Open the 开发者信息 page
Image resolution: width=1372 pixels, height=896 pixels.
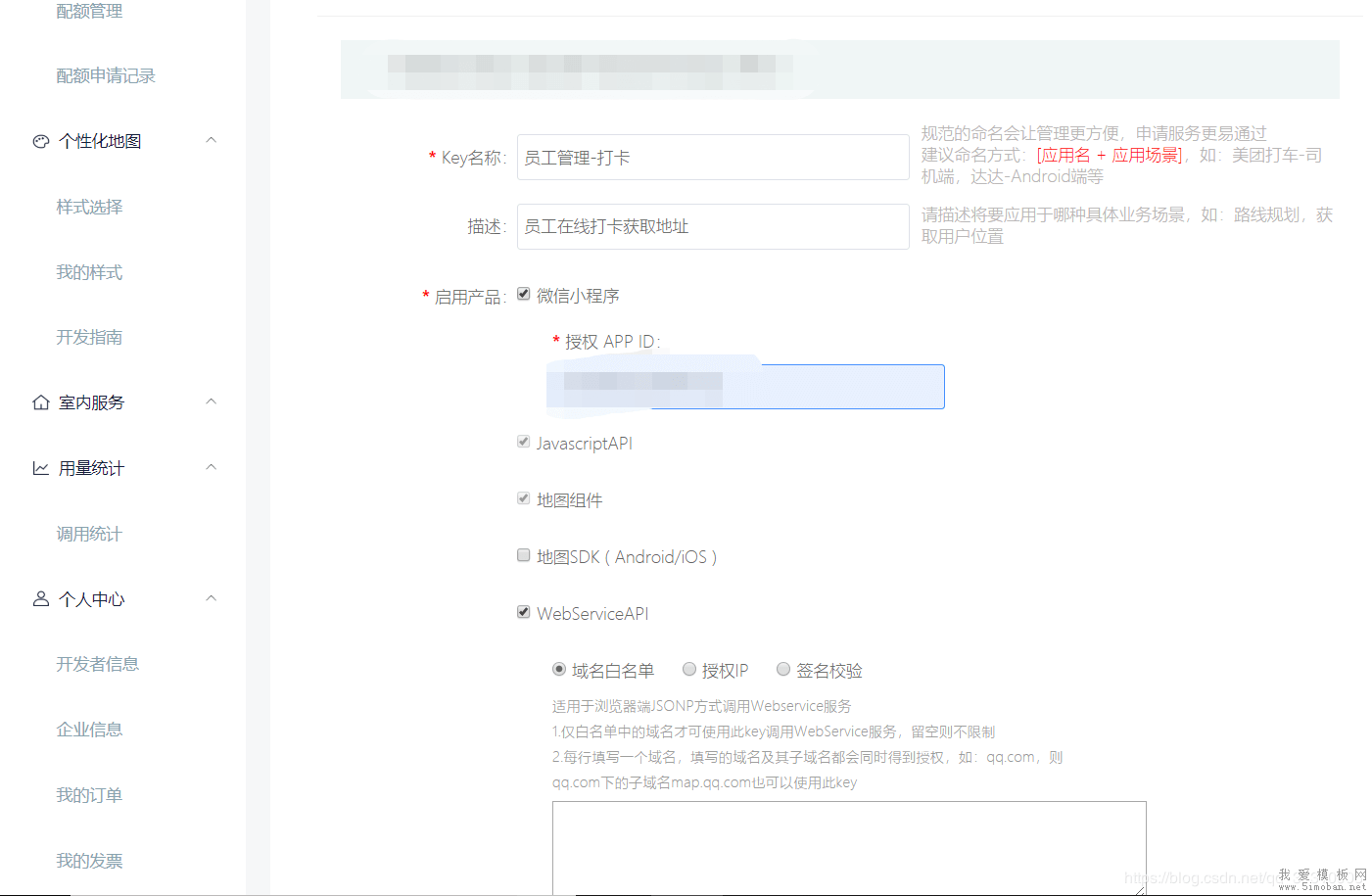pos(97,664)
